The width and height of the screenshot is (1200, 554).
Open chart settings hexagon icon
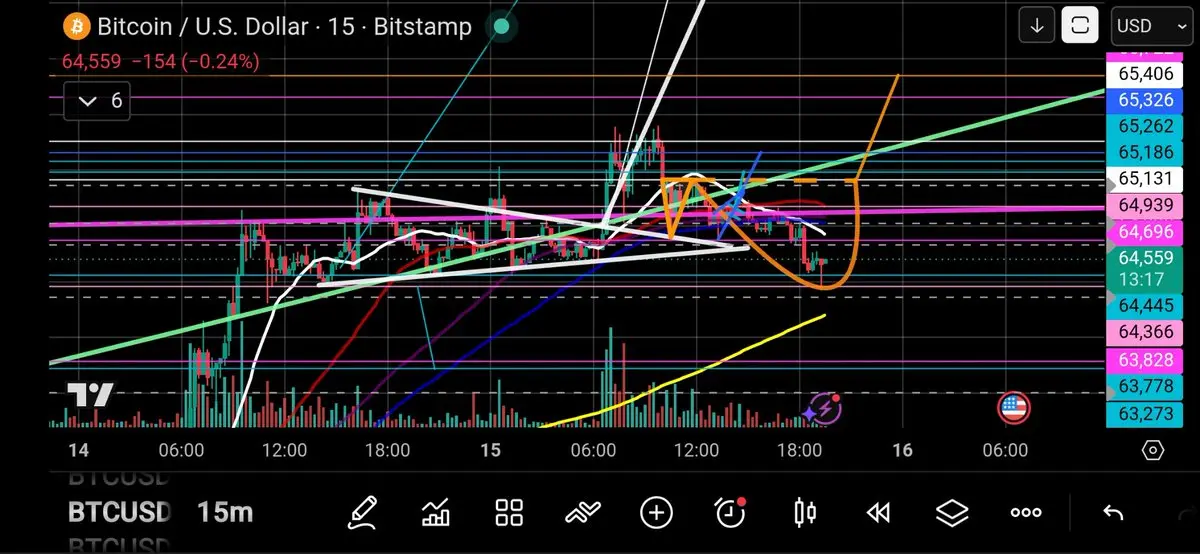click(1152, 451)
